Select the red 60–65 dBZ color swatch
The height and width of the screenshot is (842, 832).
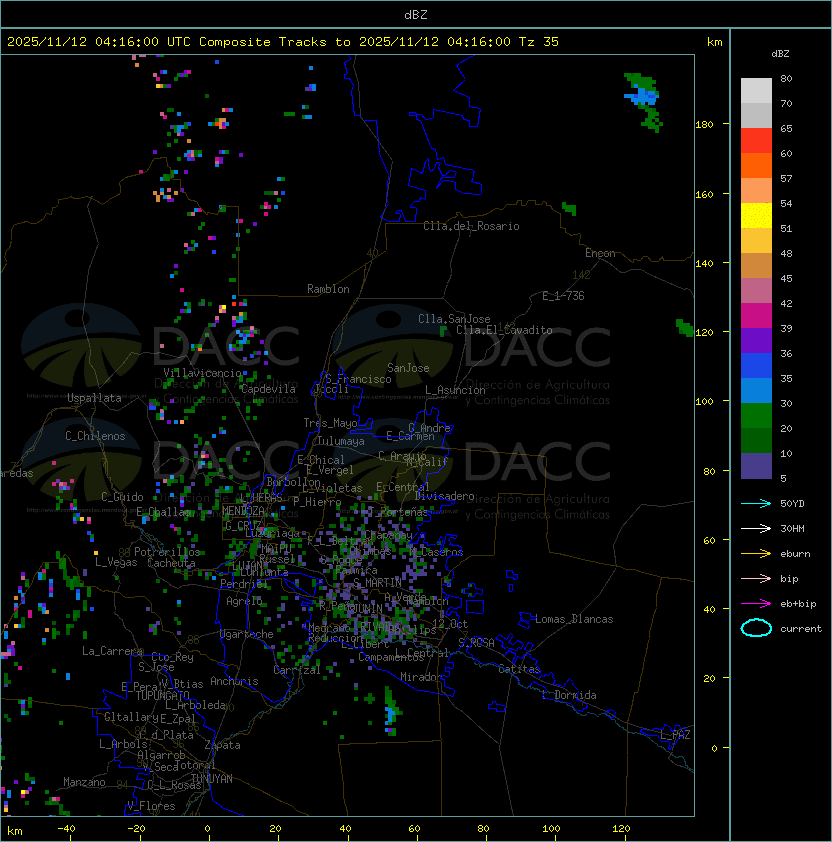[x=756, y=141]
